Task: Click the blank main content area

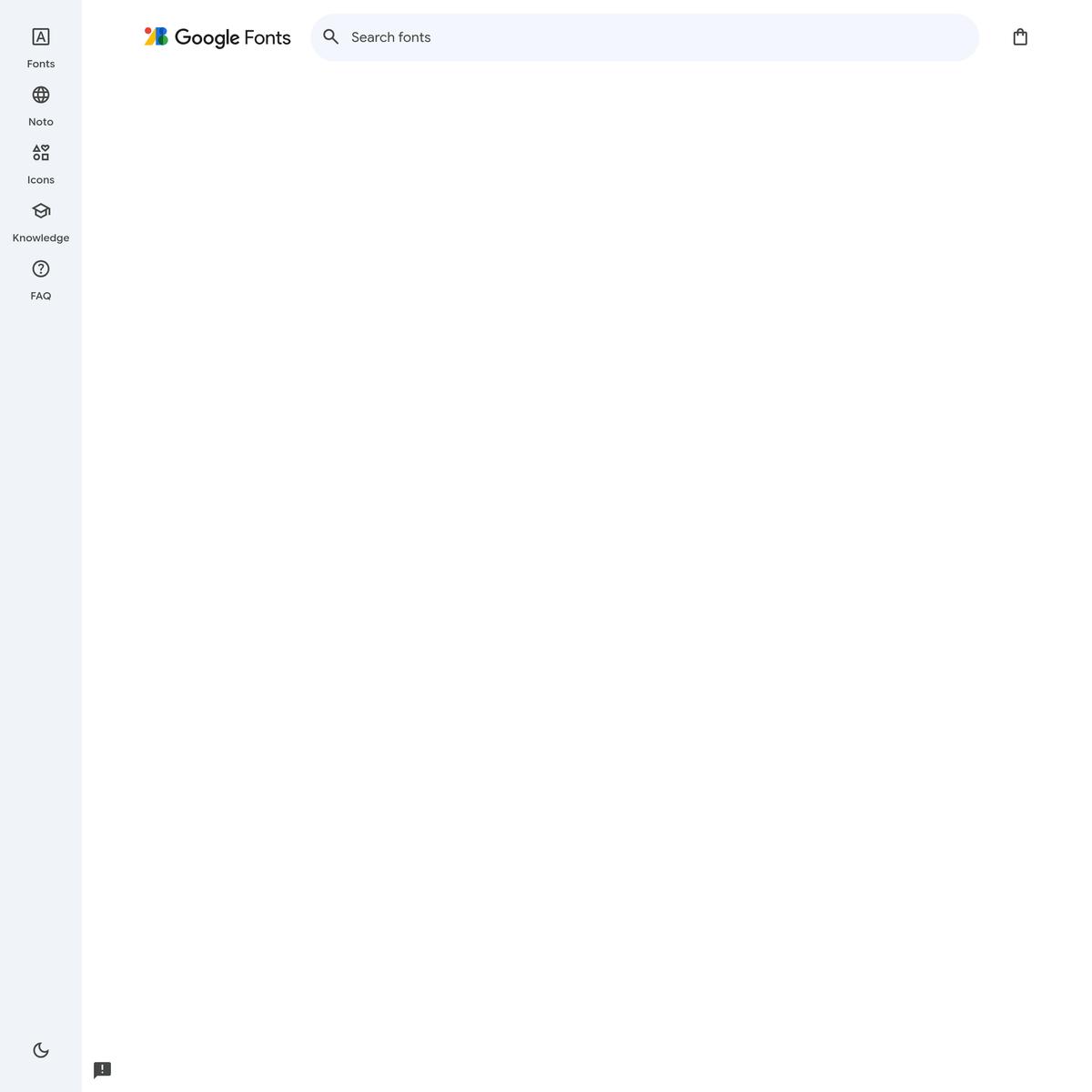Action: (582, 546)
